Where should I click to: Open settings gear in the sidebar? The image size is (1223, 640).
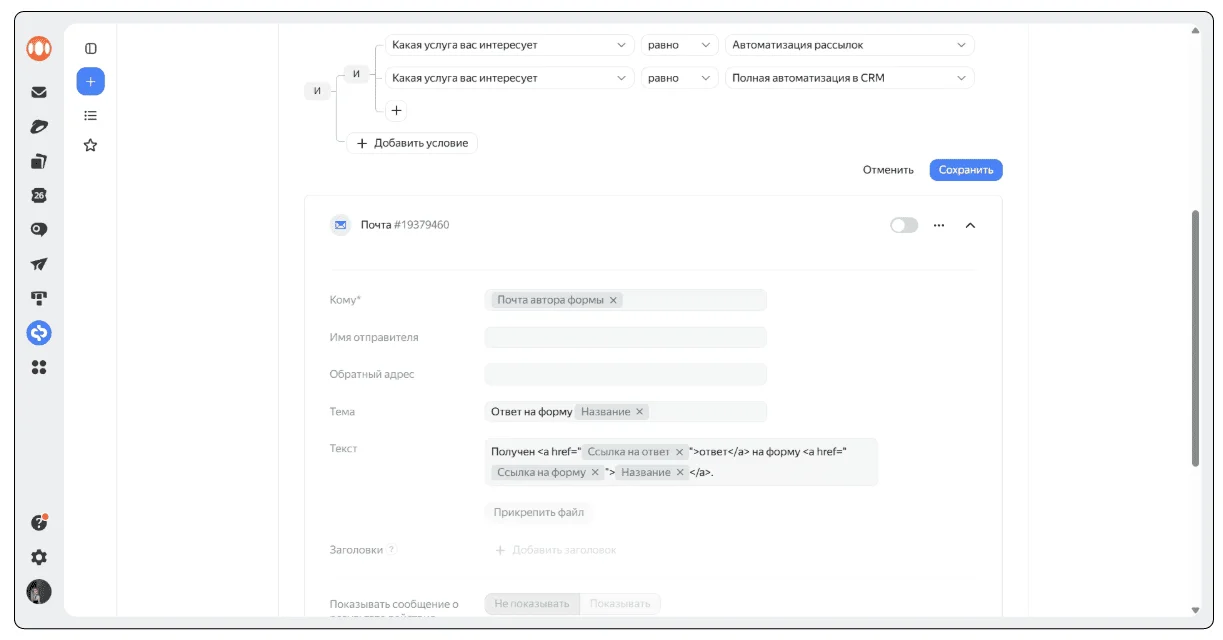pyautogui.click(x=39, y=557)
